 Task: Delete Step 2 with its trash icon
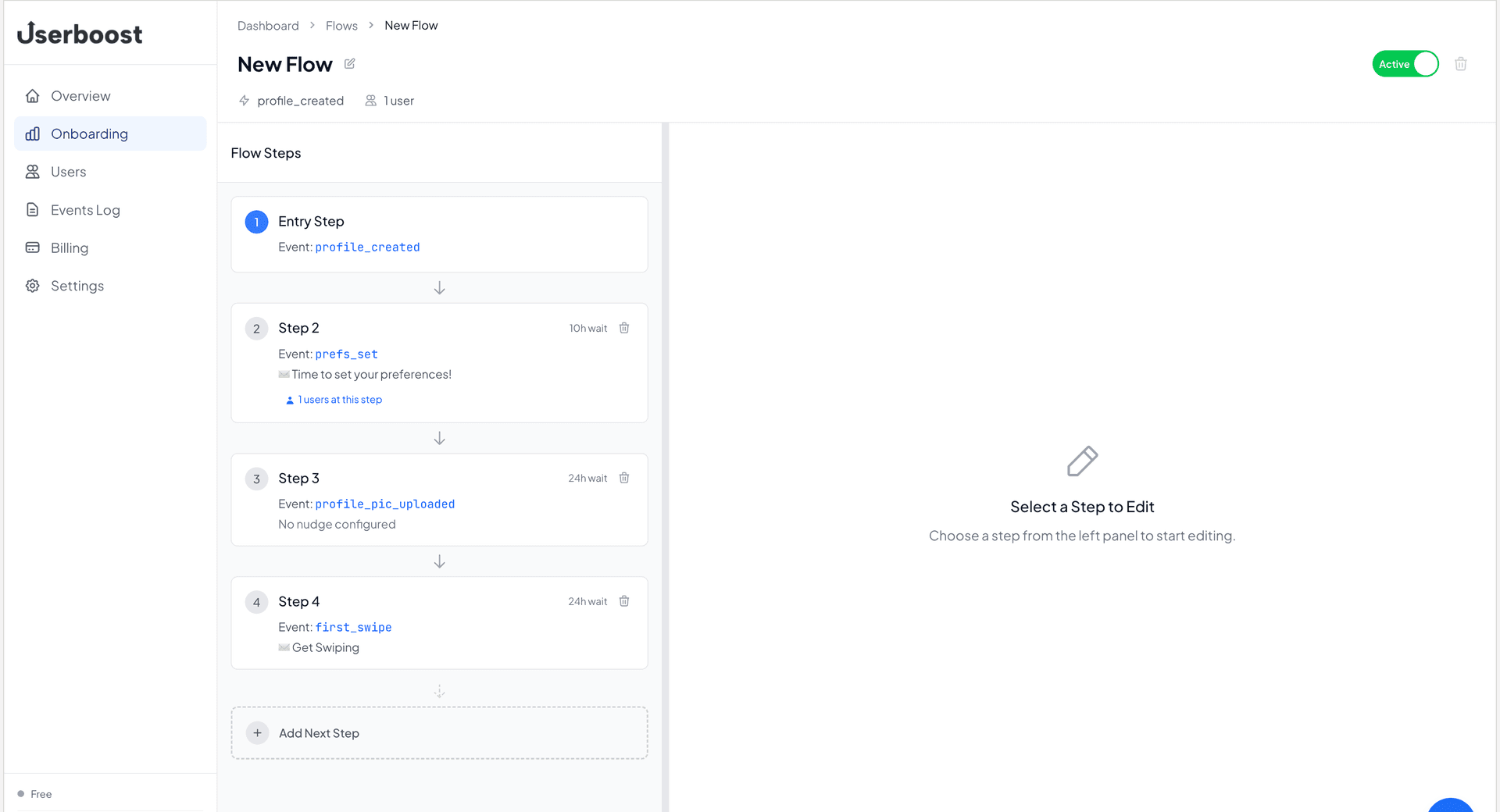point(623,328)
